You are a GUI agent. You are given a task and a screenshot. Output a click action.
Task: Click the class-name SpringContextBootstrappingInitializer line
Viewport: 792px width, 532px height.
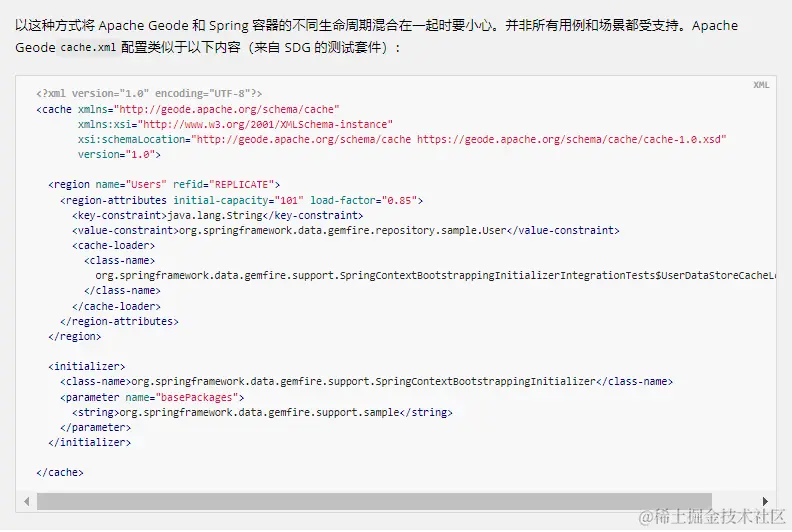pos(367,381)
